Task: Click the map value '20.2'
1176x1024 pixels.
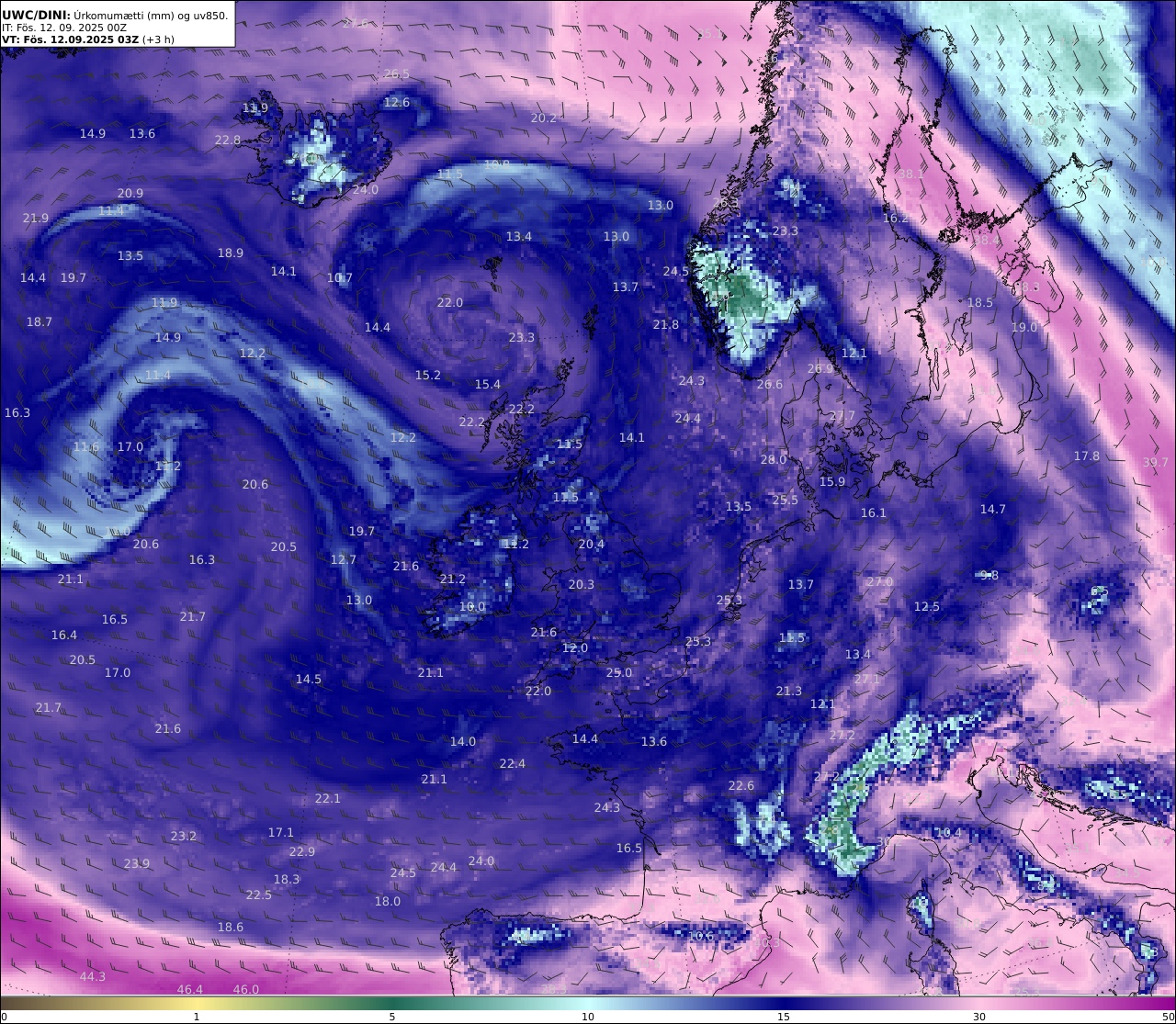Action: click(x=544, y=118)
